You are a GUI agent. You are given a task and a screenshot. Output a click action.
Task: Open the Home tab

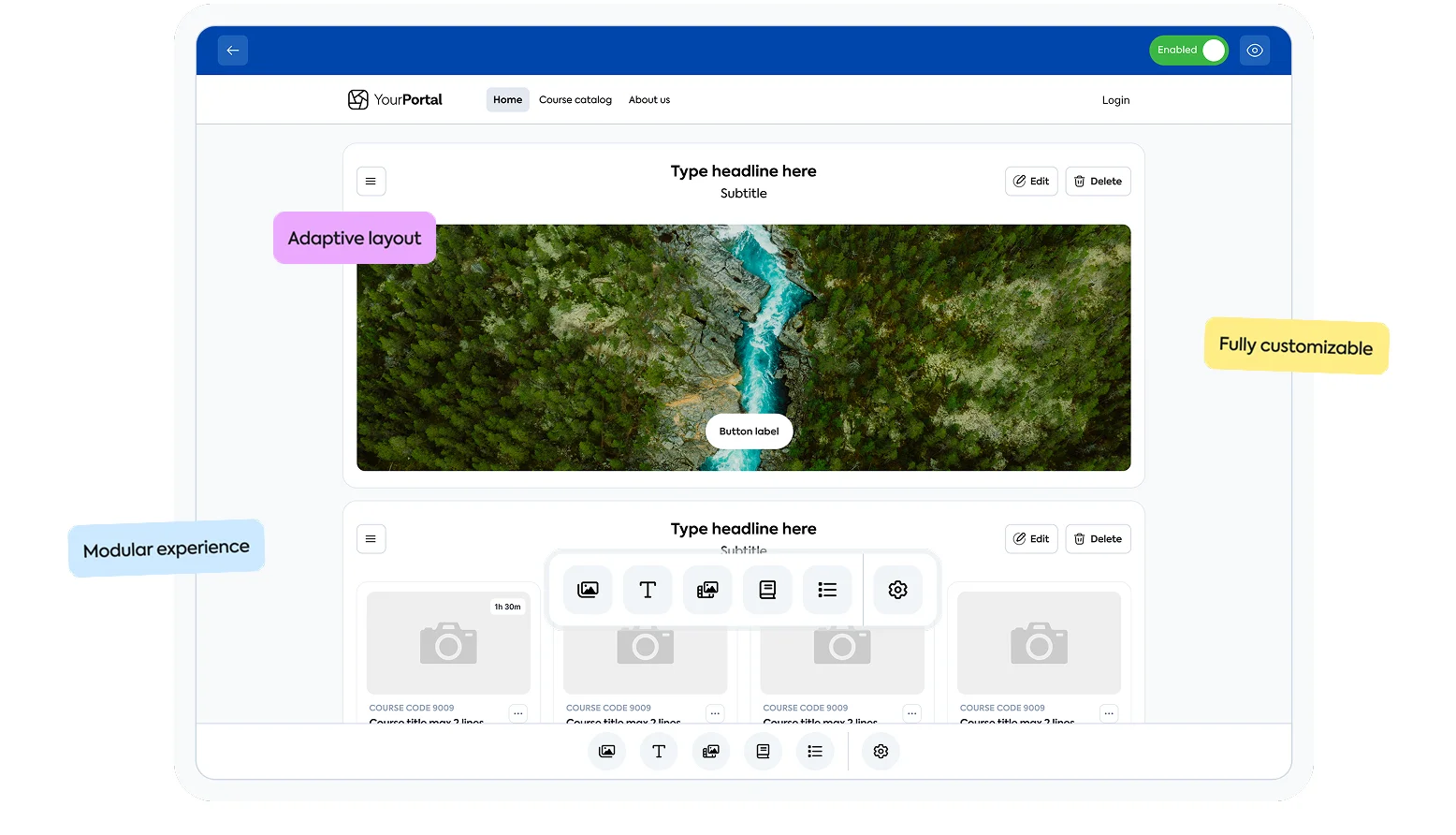tap(507, 100)
